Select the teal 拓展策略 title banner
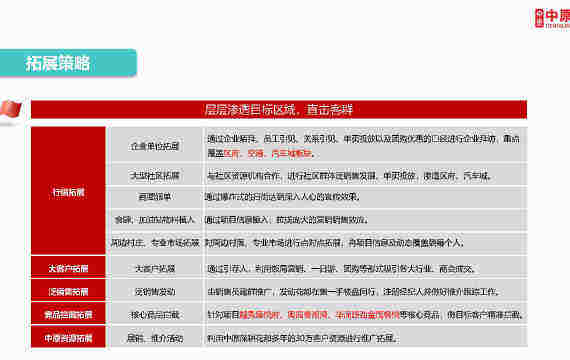Screen dimensions: 570x360 (68, 63)
